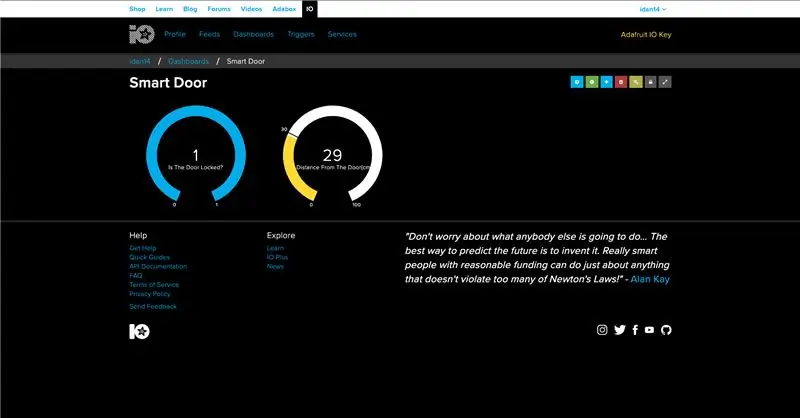Screen dimensions: 800x418
Task: Click the gauge value 29
Action: click(x=332, y=155)
